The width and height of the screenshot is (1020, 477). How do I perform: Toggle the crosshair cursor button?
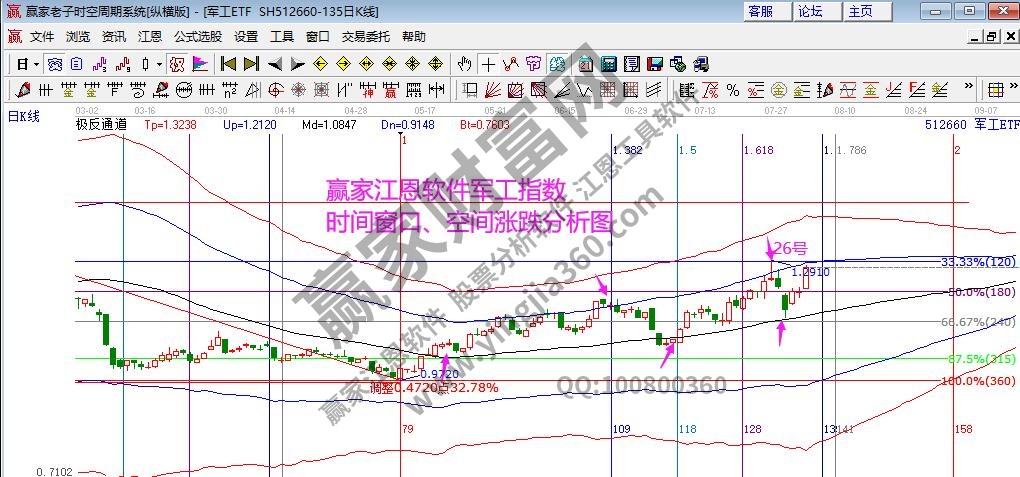(488, 64)
